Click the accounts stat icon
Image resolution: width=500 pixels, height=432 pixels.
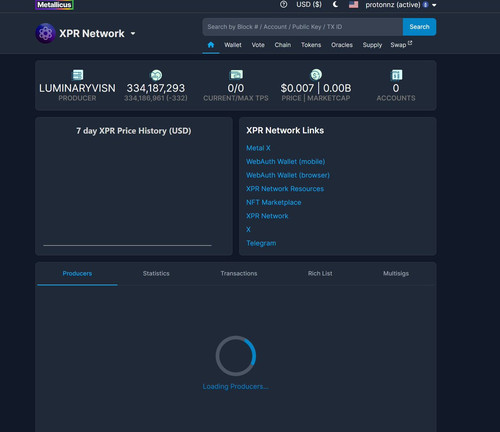pyautogui.click(x=396, y=75)
